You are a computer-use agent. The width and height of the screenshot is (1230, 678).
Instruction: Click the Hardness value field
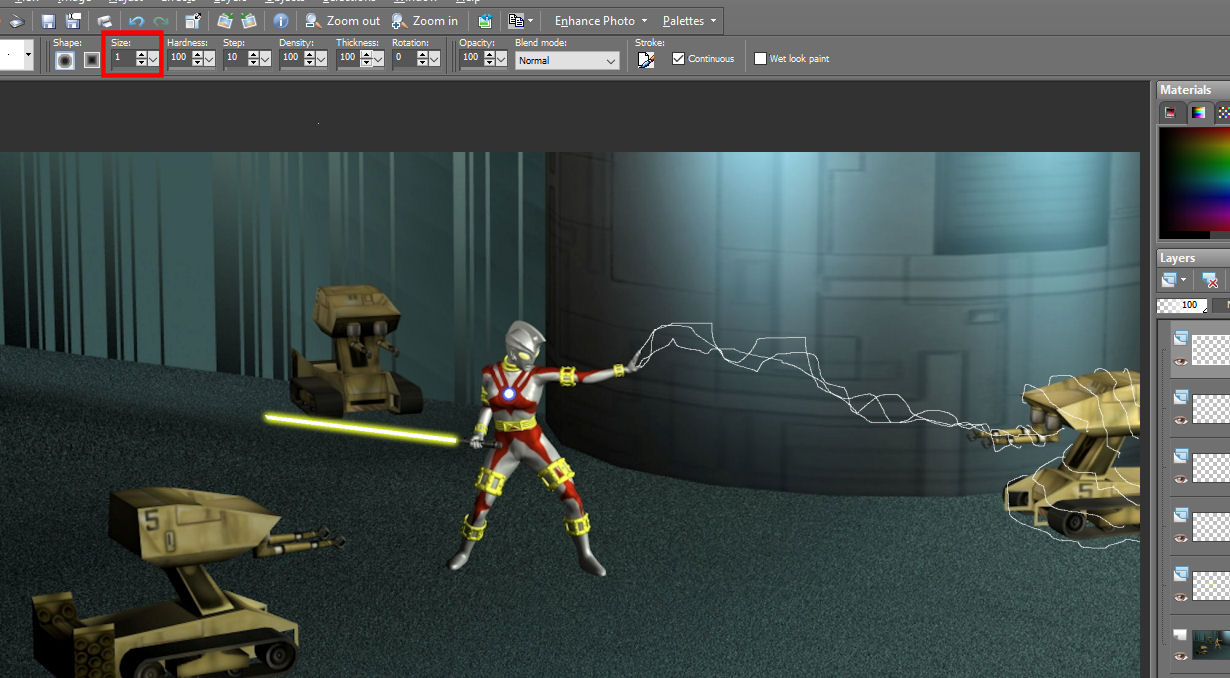(179, 59)
